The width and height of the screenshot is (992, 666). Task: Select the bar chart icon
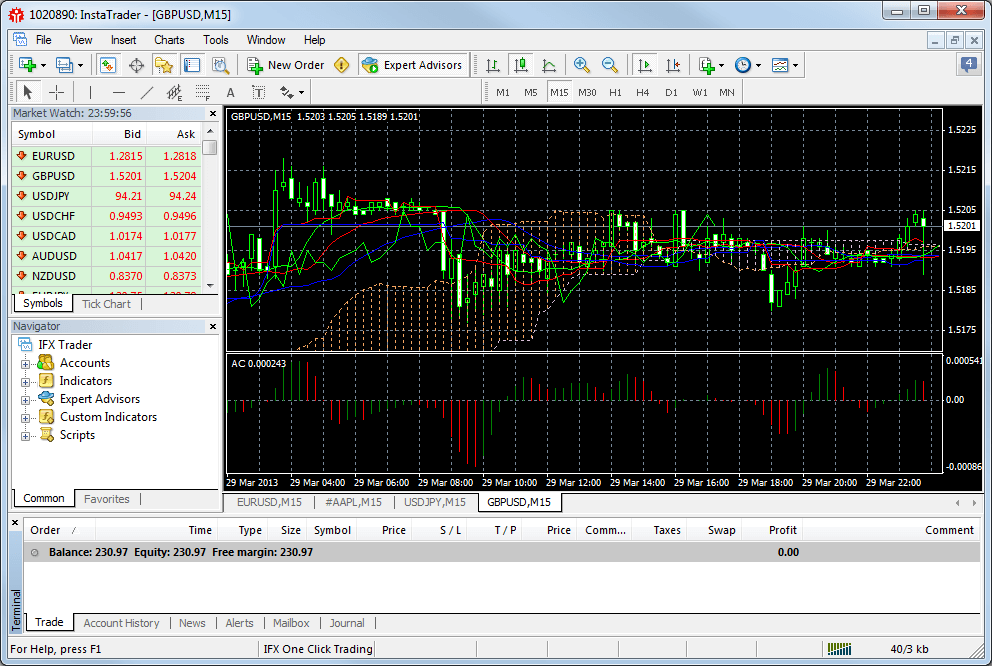click(493, 65)
